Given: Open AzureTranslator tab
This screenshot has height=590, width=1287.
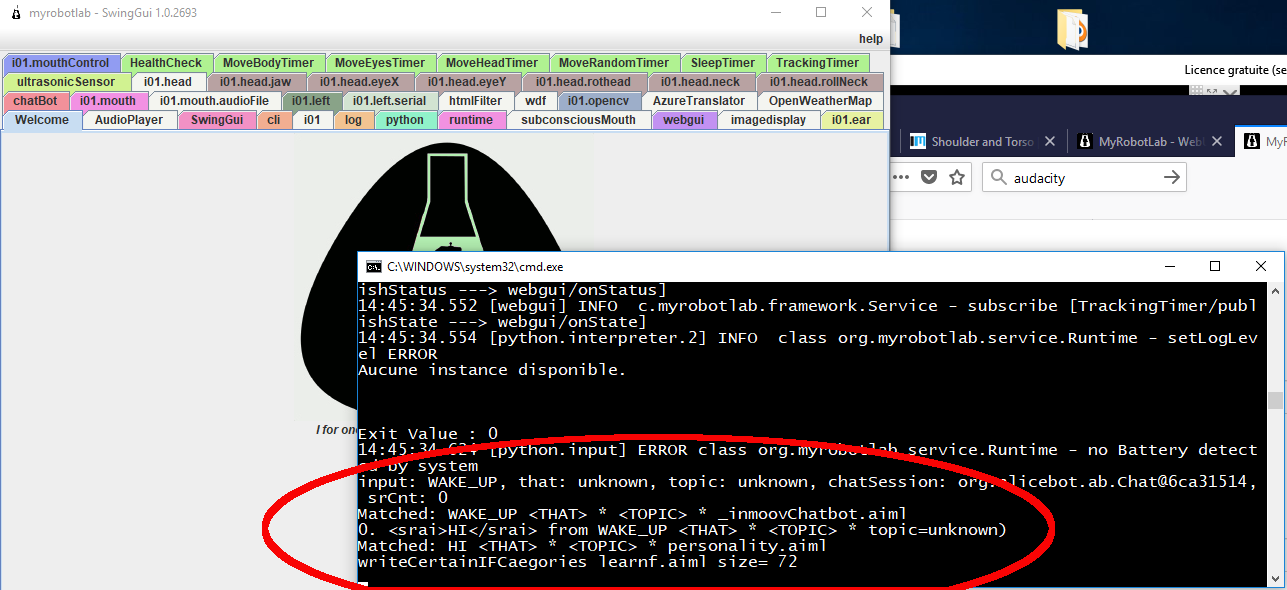Looking at the screenshot, I should click(x=699, y=101).
